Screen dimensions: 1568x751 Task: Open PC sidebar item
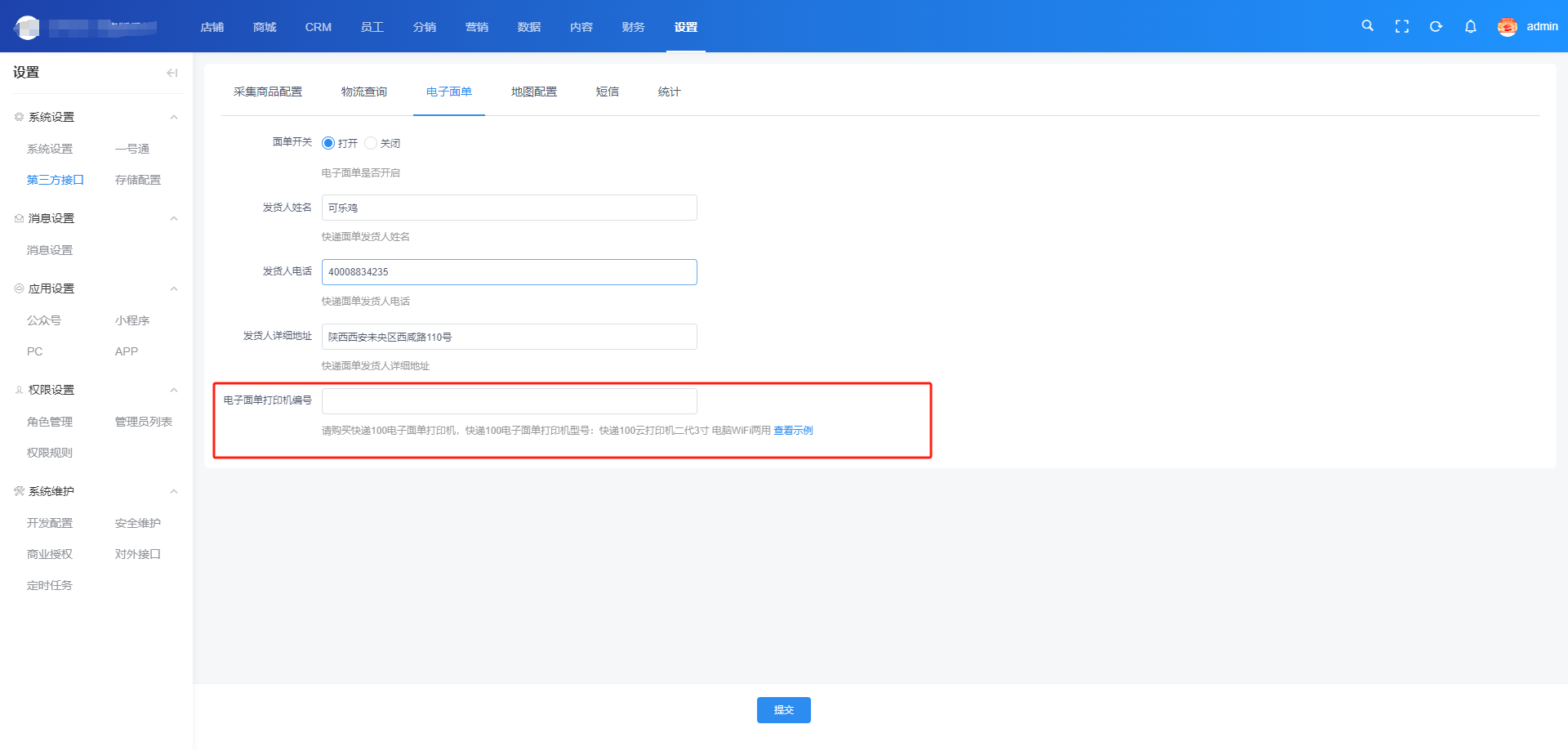point(34,351)
